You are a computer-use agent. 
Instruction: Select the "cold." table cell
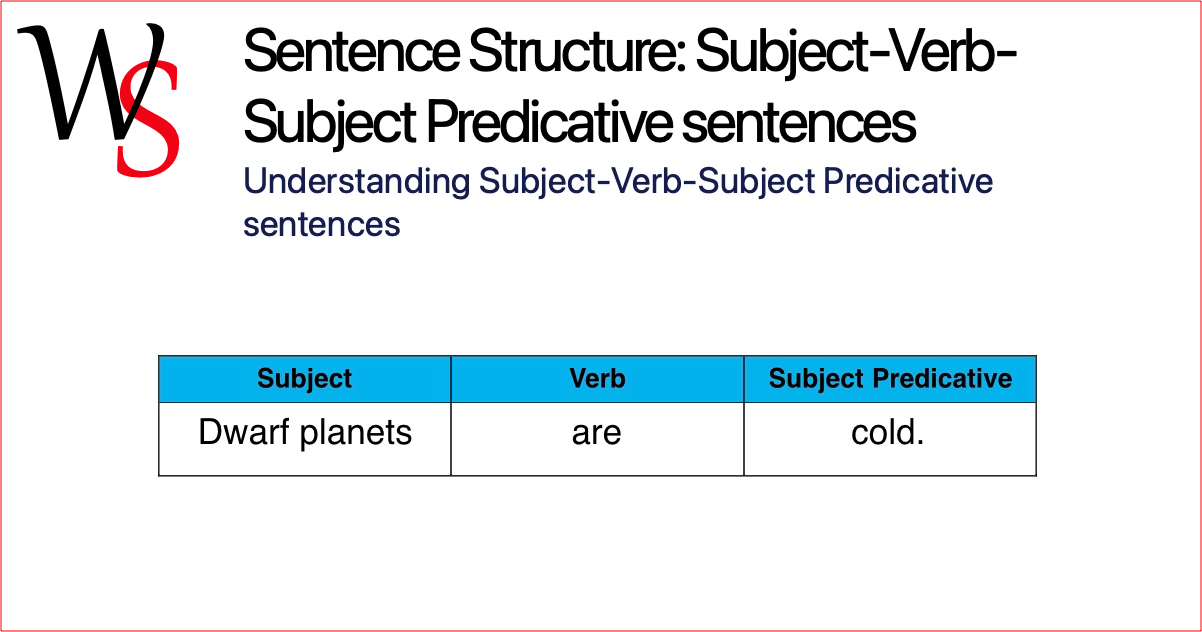(x=889, y=438)
